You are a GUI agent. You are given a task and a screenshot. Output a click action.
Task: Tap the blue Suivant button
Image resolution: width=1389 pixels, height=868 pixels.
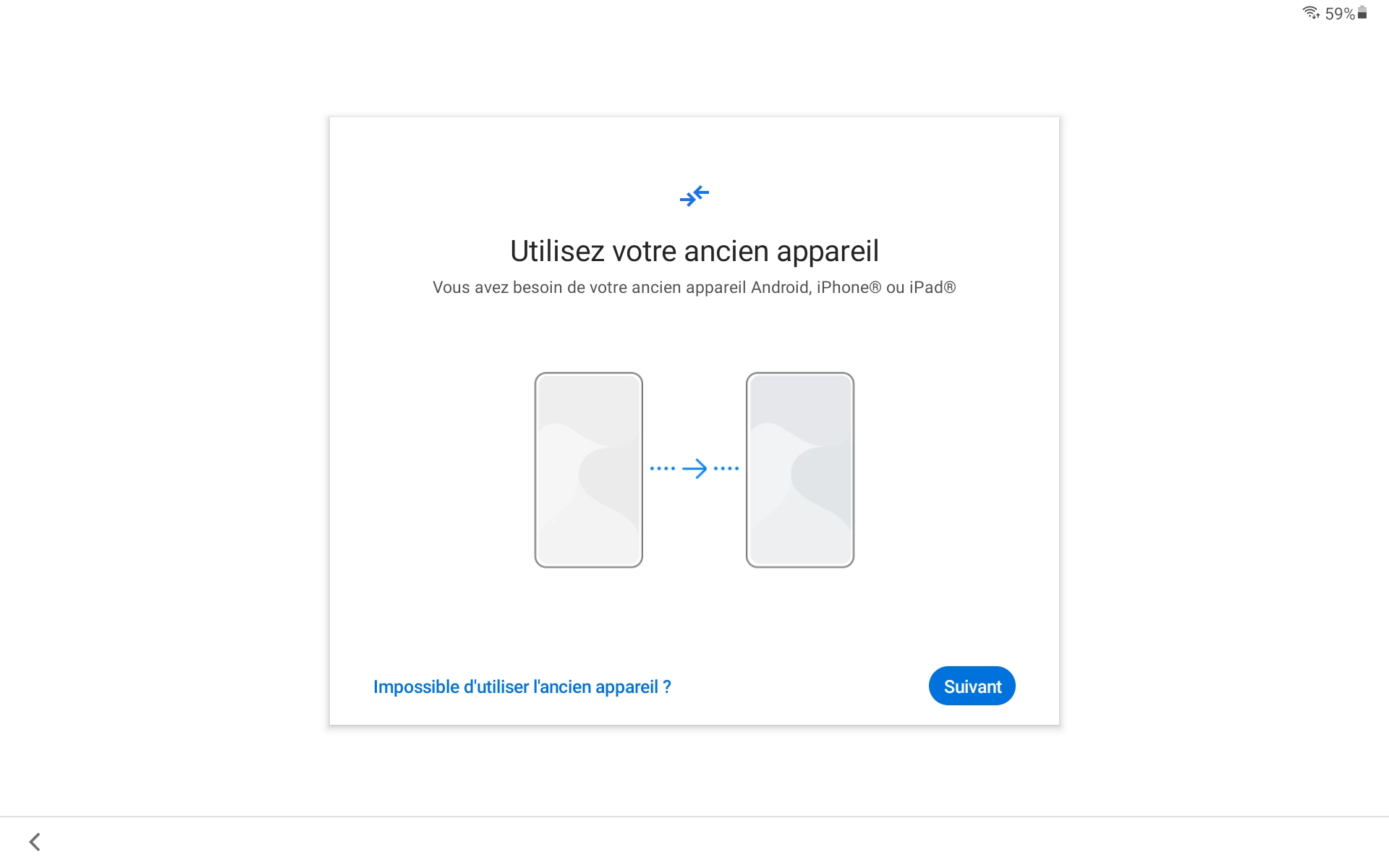[x=972, y=686]
